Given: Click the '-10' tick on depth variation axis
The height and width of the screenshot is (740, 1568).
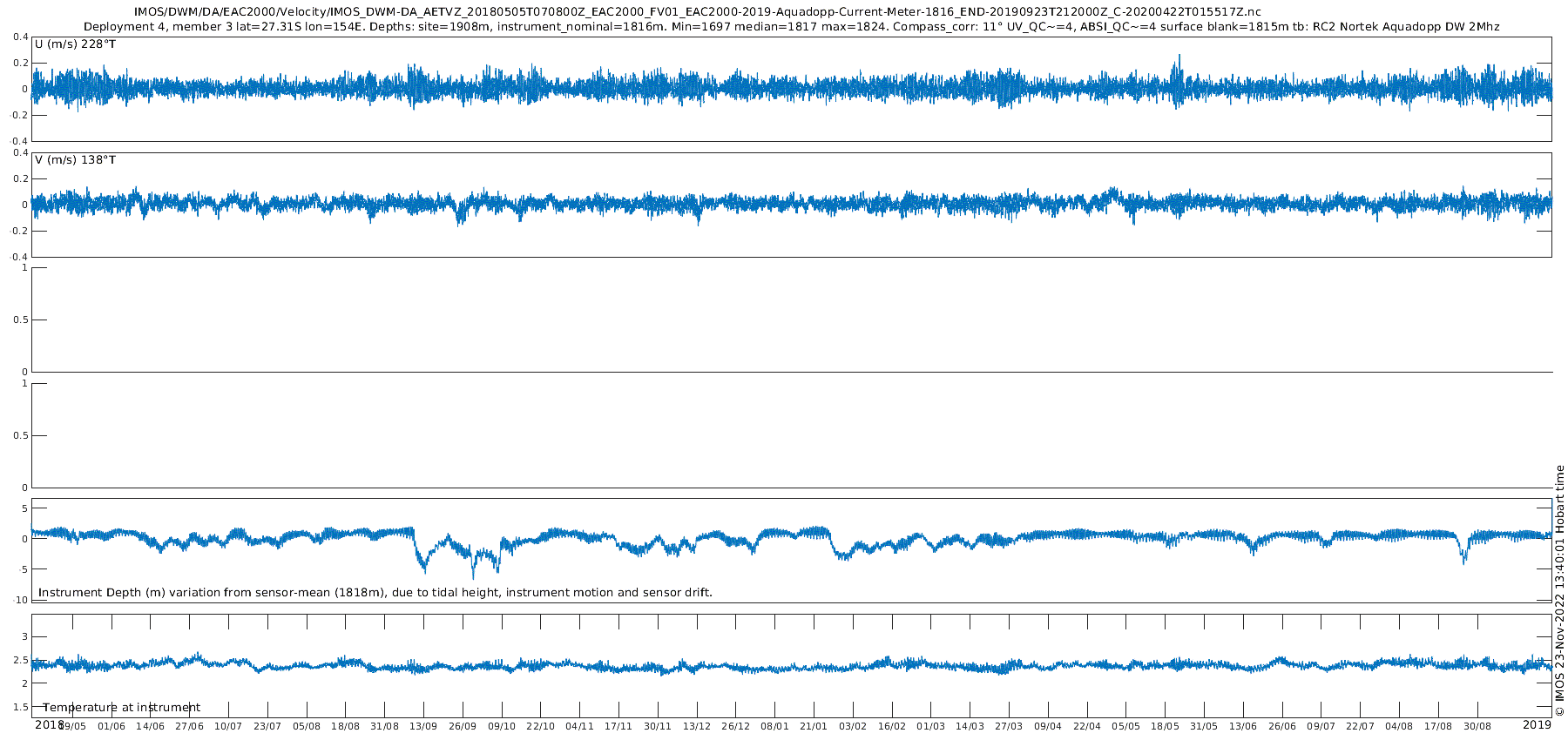Looking at the screenshot, I should point(20,601).
